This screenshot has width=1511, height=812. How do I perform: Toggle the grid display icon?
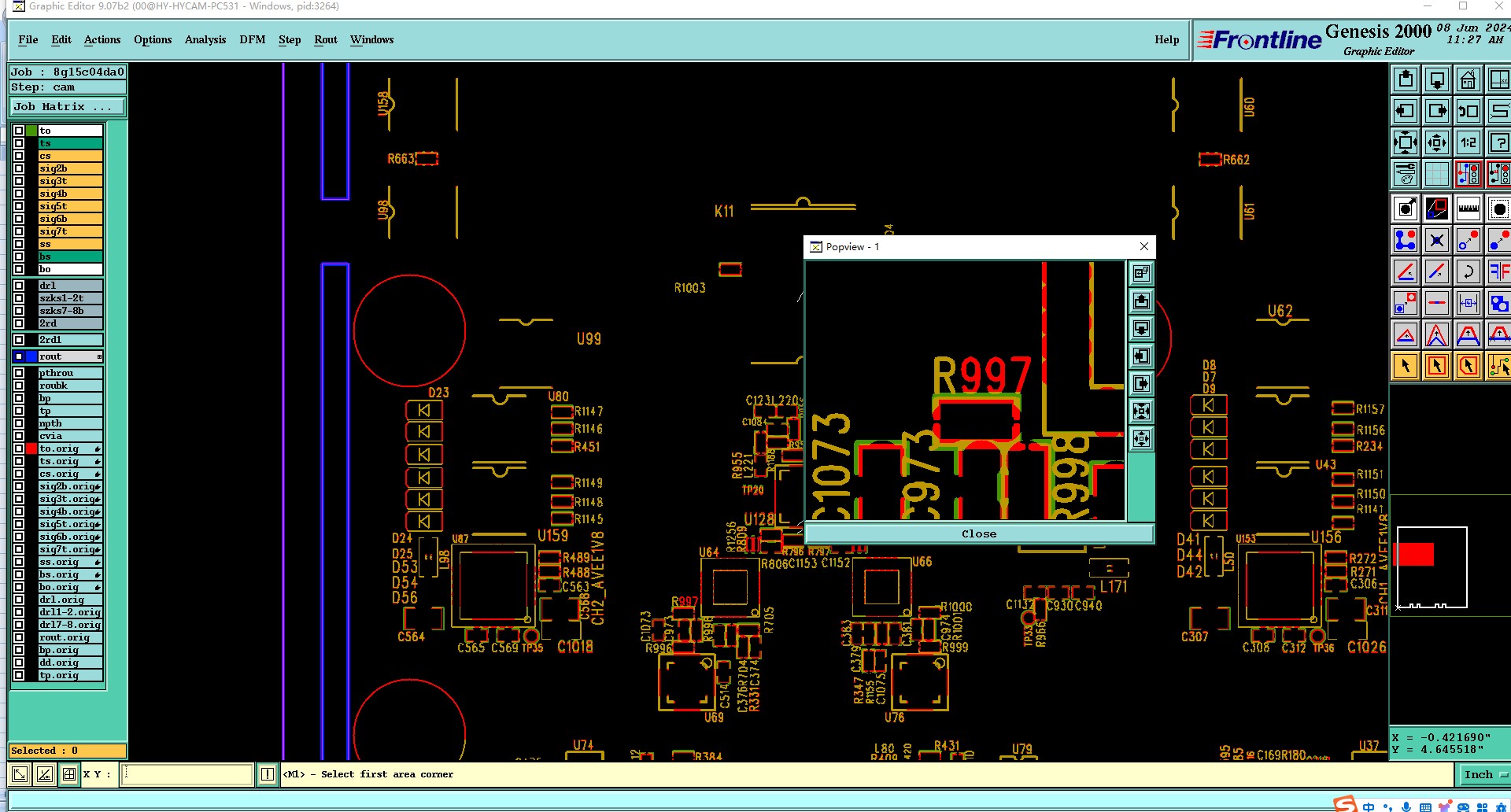pos(1437,174)
